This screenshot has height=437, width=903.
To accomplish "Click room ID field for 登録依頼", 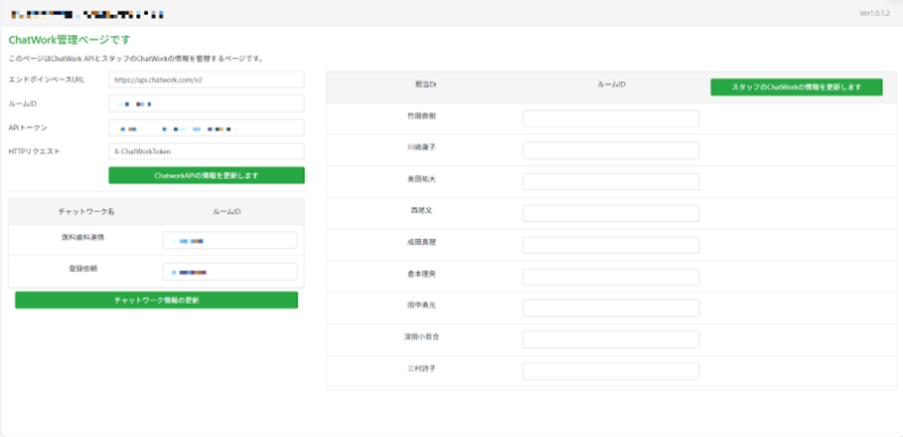I will (x=230, y=272).
